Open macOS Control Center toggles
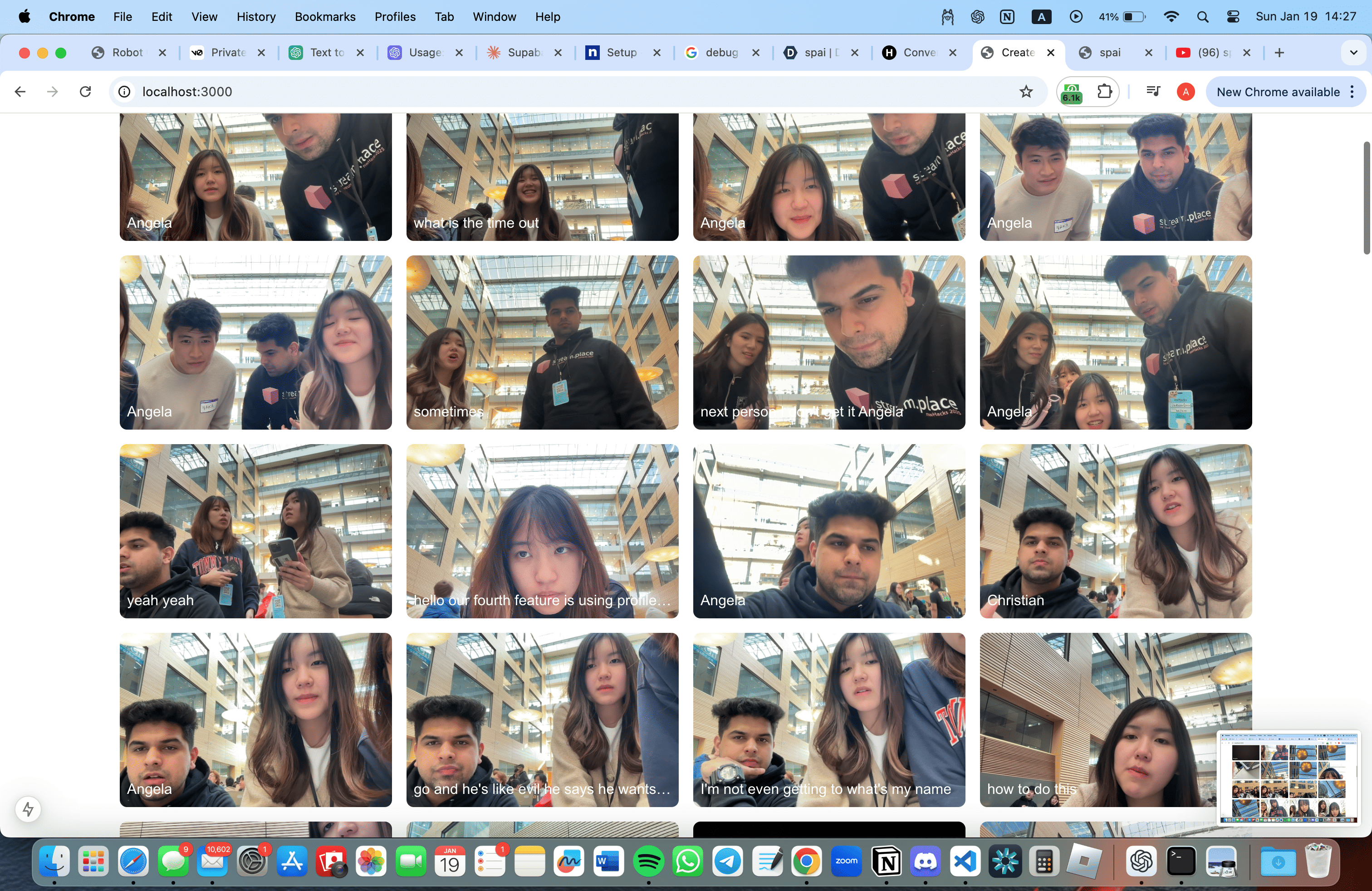The height and width of the screenshot is (891, 1372). (1233, 17)
